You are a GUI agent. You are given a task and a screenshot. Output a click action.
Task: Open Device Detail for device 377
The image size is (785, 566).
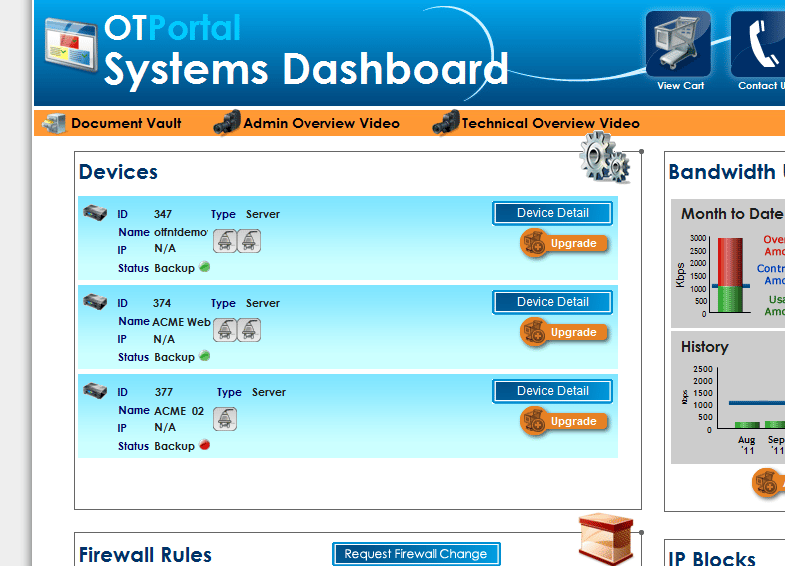[x=552, y=391]
